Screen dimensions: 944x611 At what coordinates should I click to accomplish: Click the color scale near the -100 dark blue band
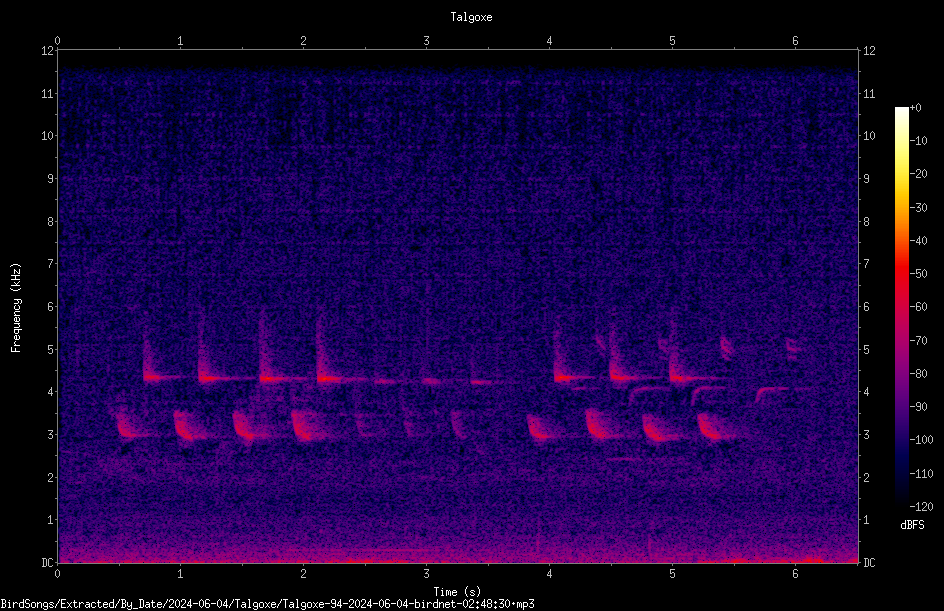point(902,440)
